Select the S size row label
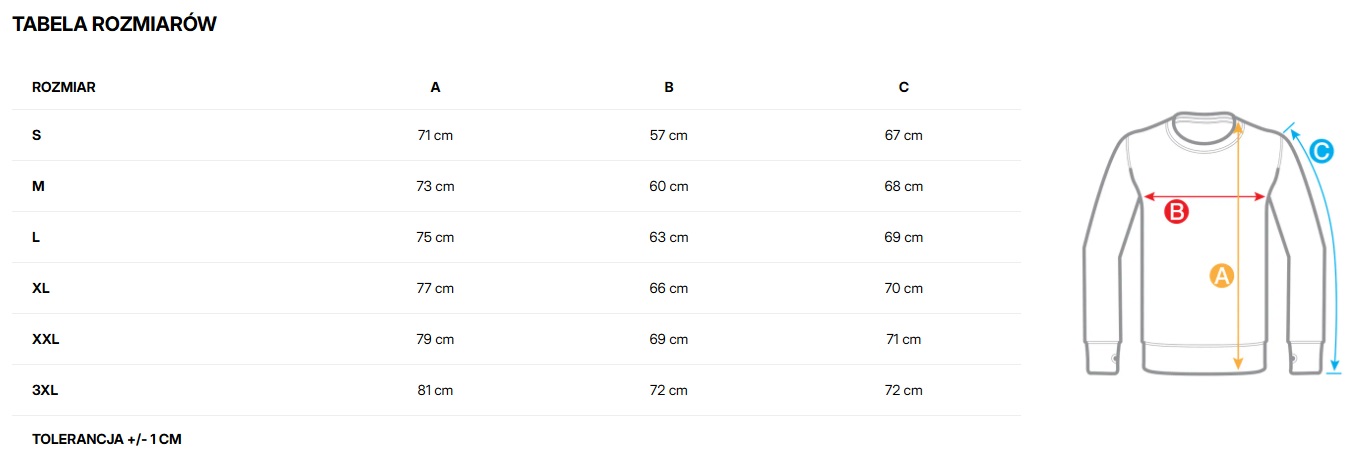 tap(37, 135)
